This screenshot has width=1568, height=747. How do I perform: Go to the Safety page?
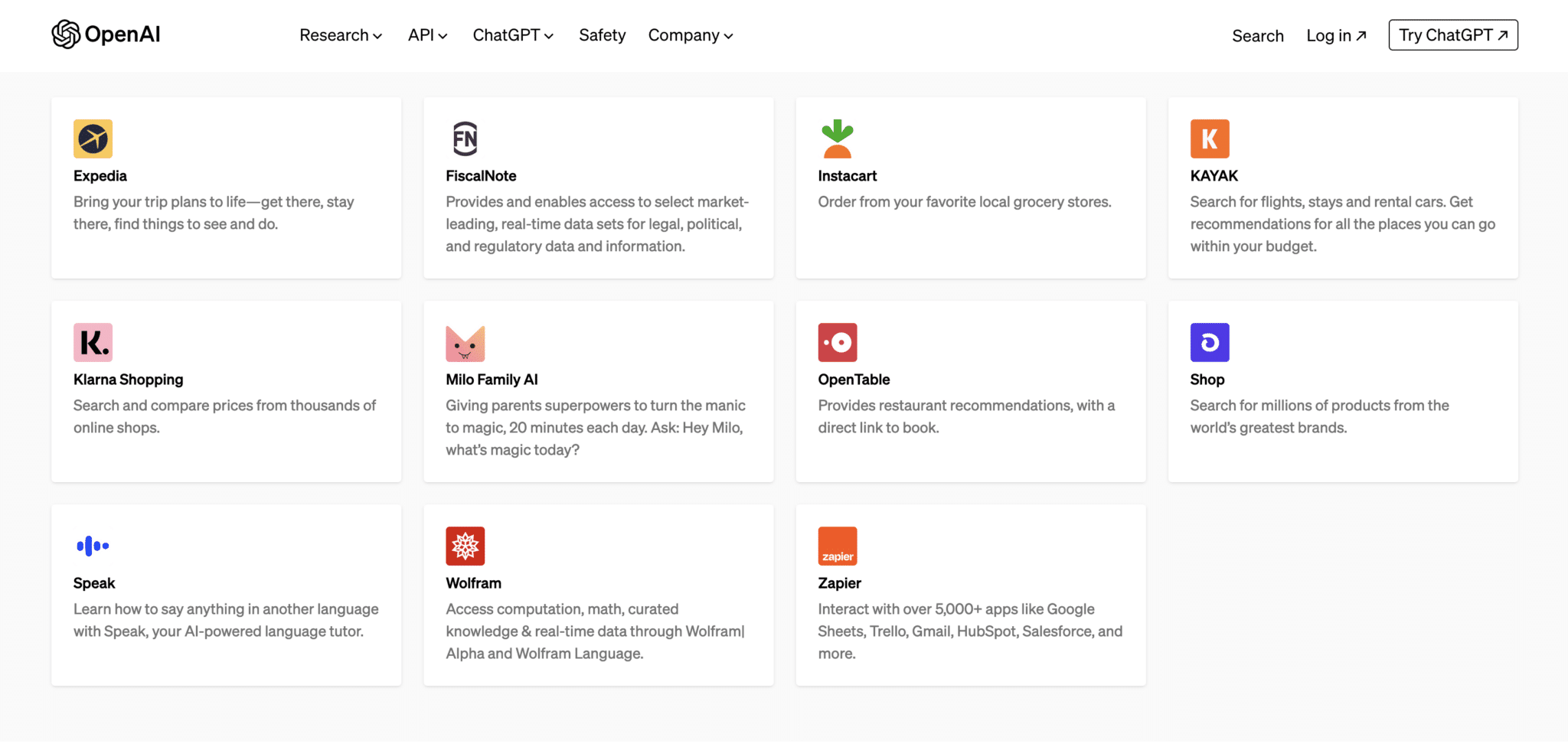(602, 35)
